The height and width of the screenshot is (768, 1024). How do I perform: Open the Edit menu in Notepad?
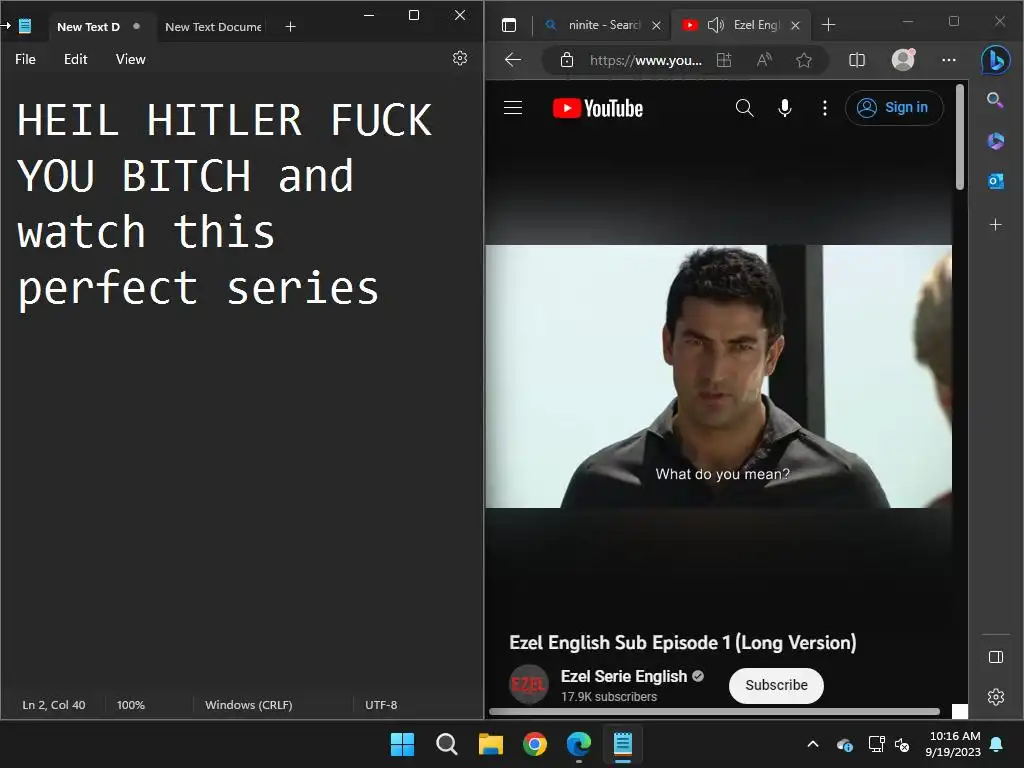pyautogui.click(x=76, y=59)
